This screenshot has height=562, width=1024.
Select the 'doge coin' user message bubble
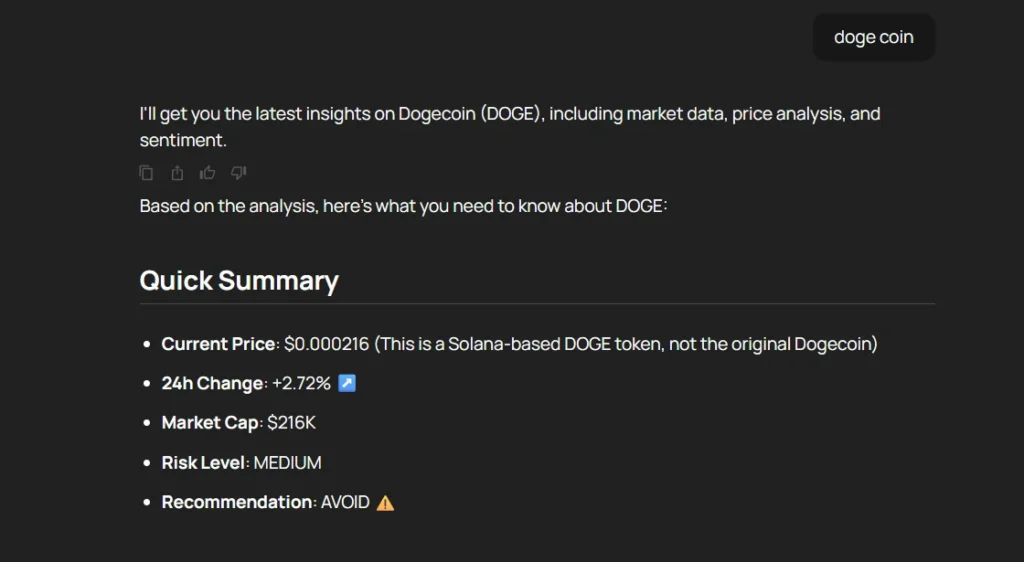874,37
